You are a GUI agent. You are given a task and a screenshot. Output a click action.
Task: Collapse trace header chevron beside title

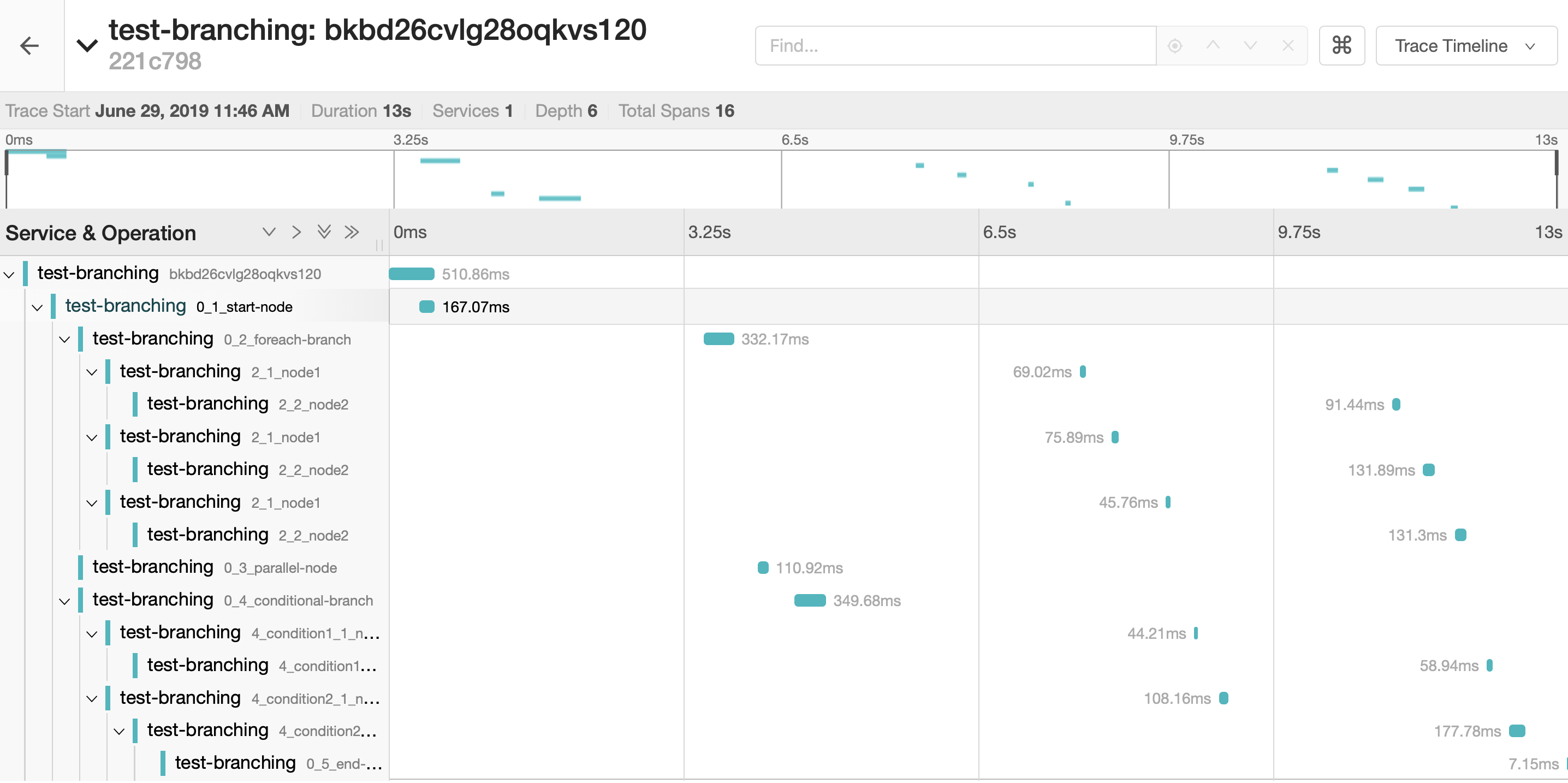[87, 45]
